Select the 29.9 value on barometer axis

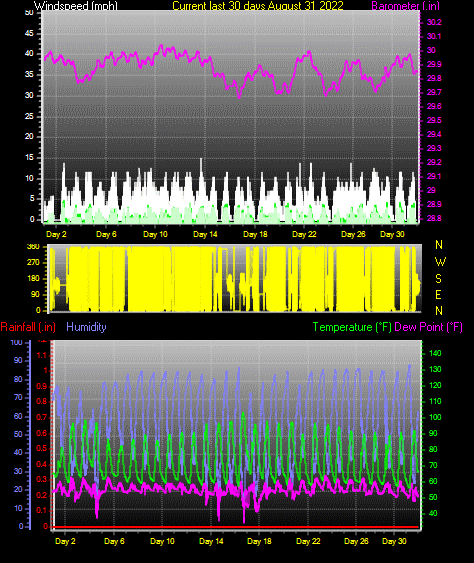pyautogui.click(x=434, y=64)
